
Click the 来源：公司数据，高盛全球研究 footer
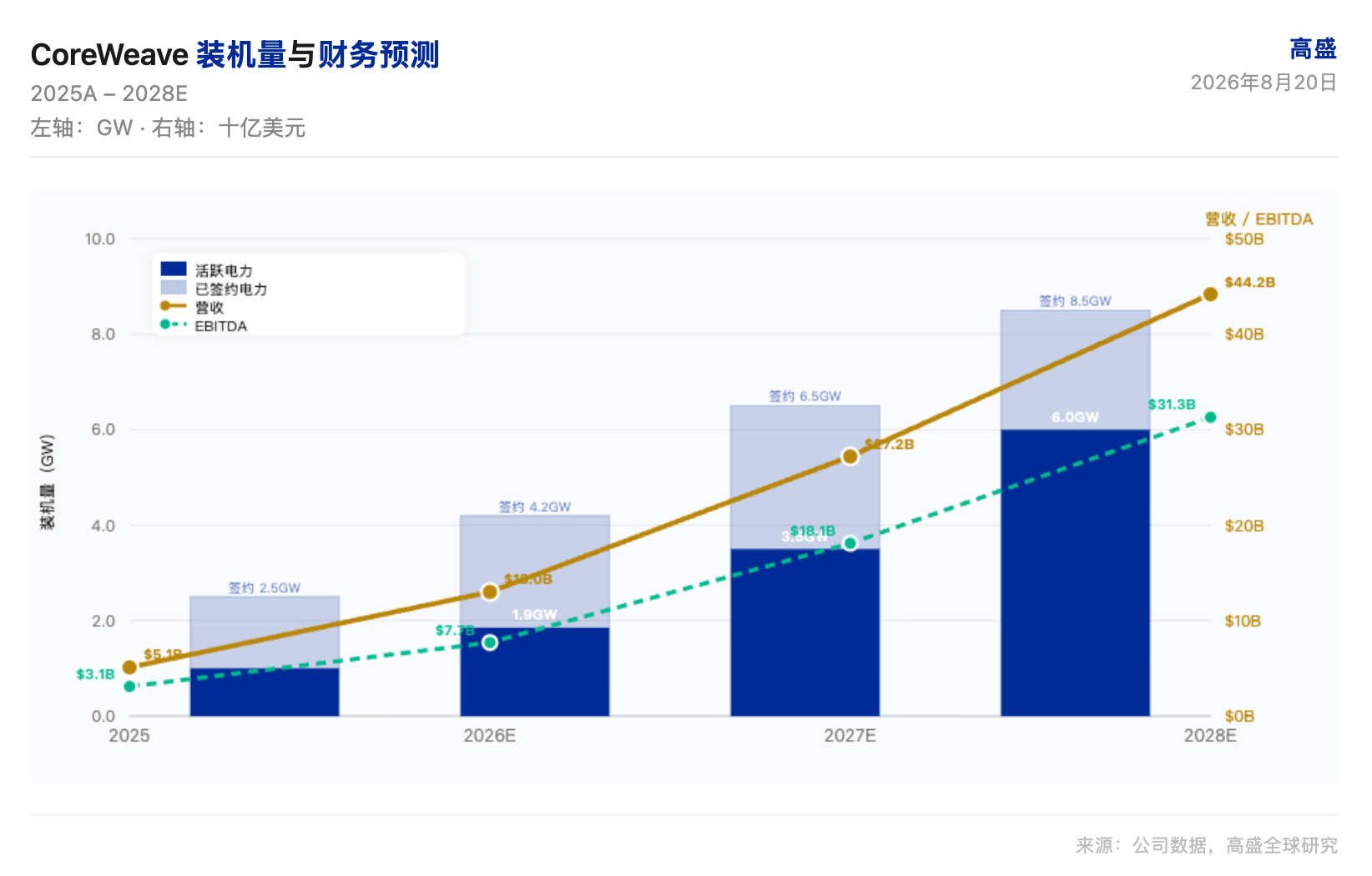(1207, 845)
